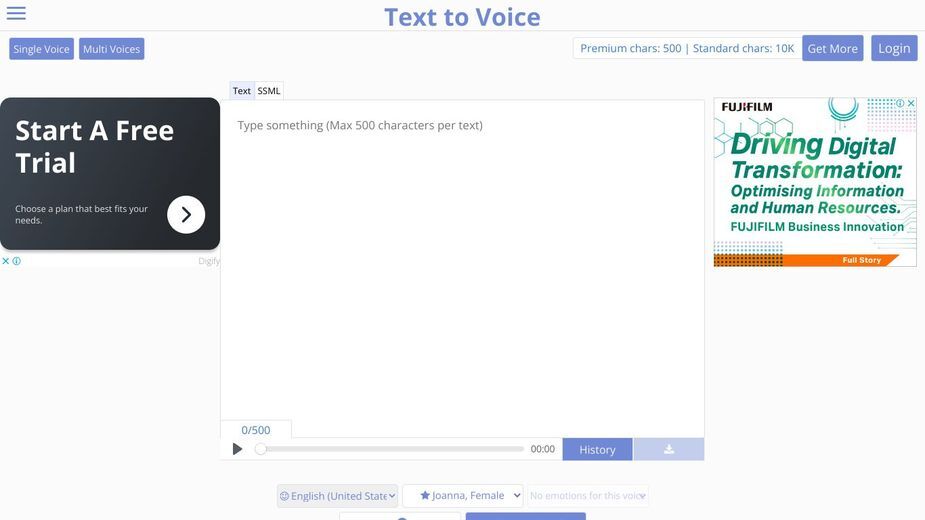This screenshot has width=925, height=520.
Task: Click the Start A Free Trial ad headline
Action: 94,146
